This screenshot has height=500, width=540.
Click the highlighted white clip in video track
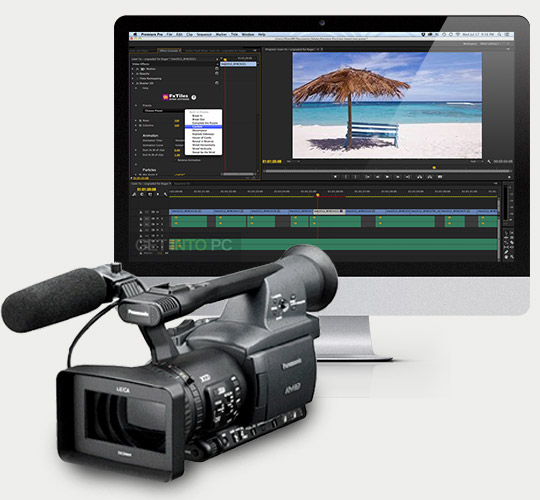click(x=329, y=211)
